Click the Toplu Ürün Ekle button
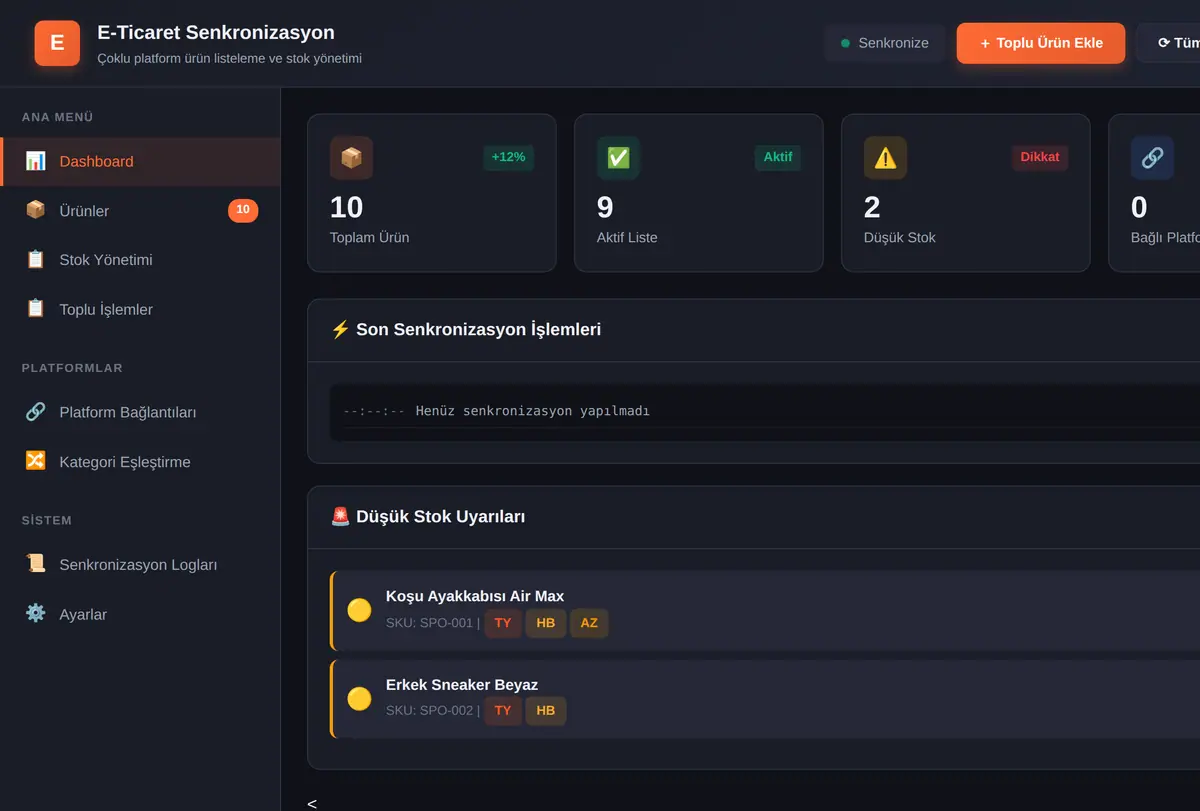Viewport: 1200px width, 811px height. pyautogui.click(x=1041, y=43)
